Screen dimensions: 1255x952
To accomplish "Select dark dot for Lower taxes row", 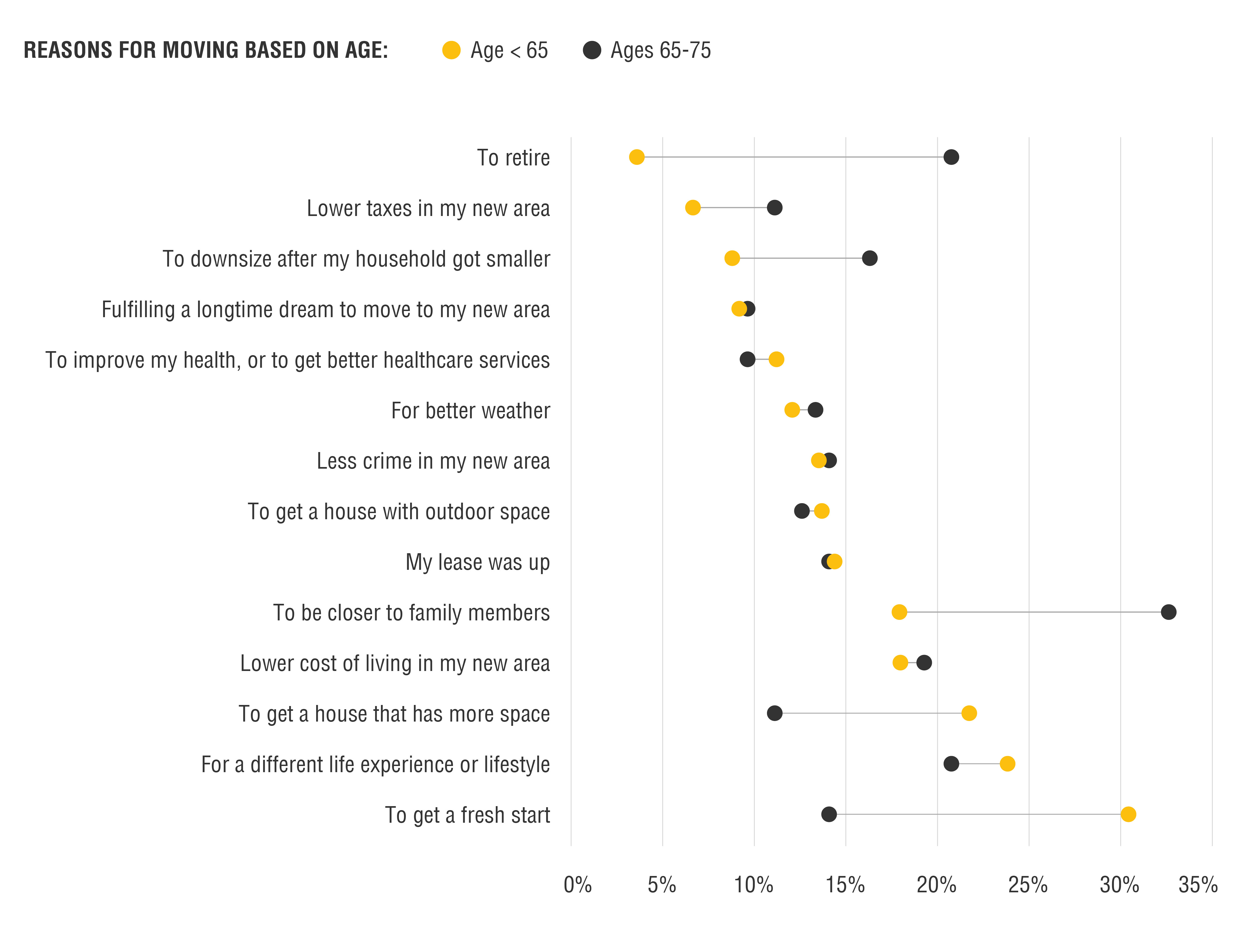I will coord(774,208).
